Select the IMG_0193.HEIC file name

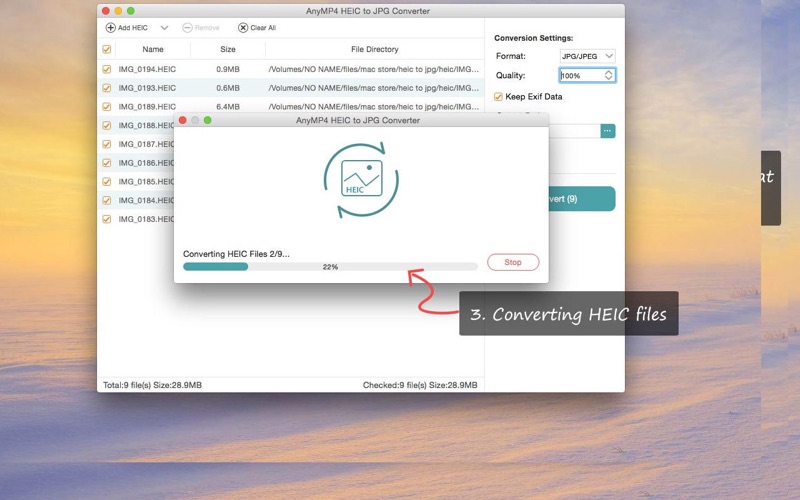[x=147, y=88]
